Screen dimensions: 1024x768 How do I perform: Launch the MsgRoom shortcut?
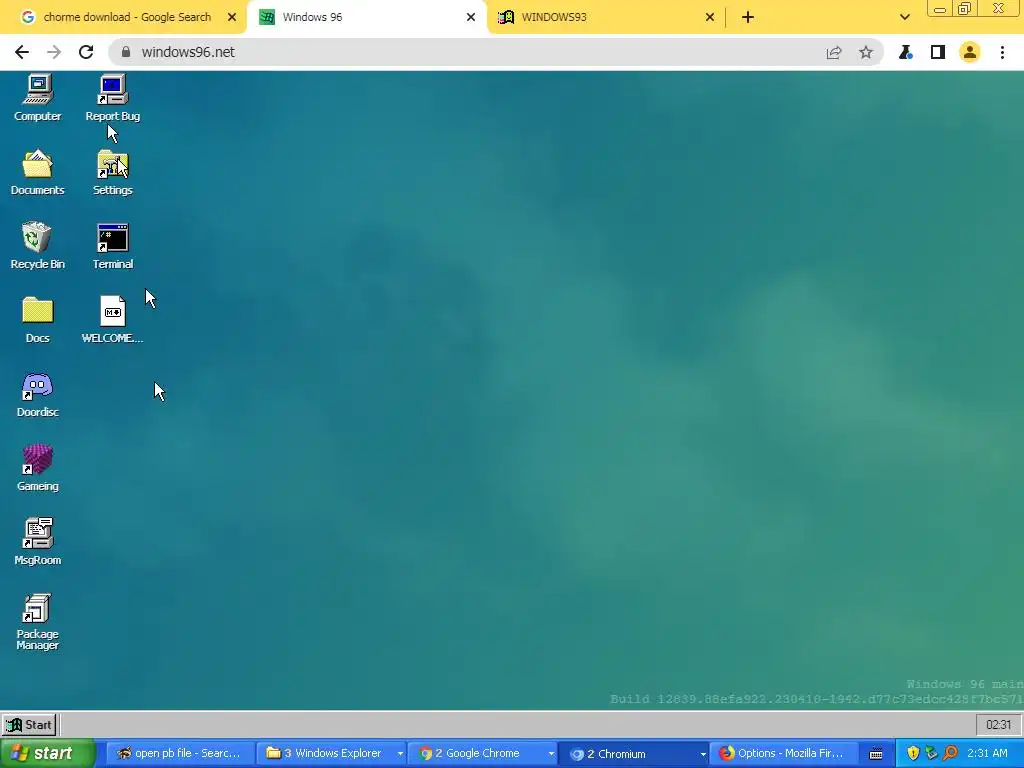[37, 542]
